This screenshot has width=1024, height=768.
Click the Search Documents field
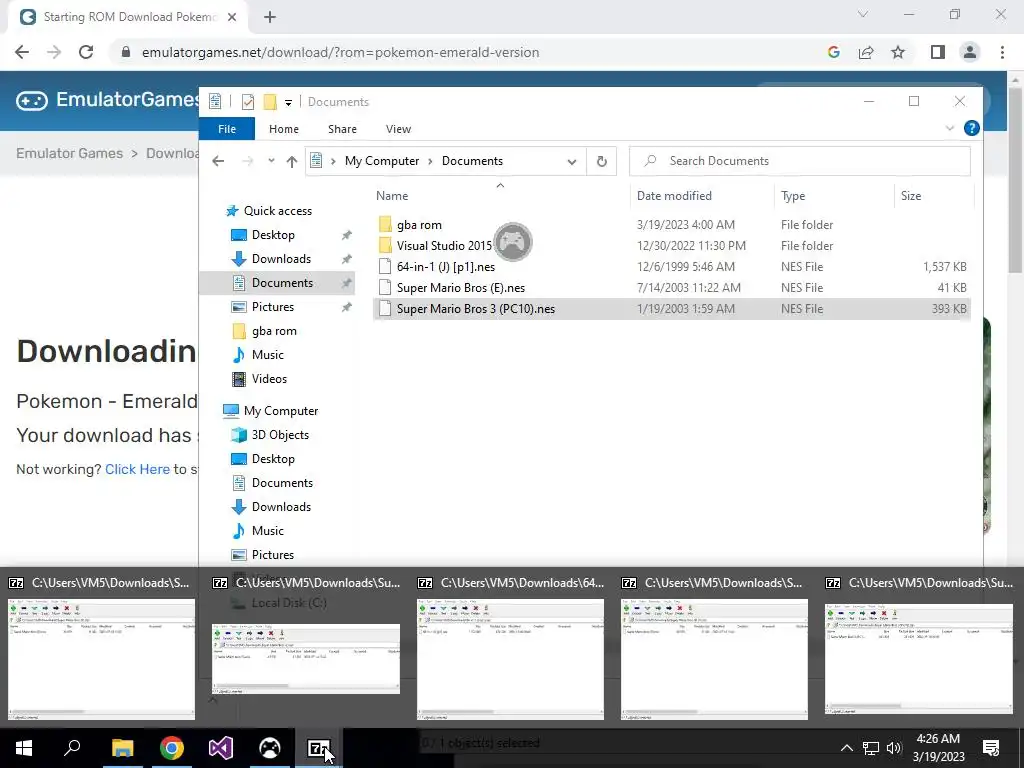(x=799, y=161)
